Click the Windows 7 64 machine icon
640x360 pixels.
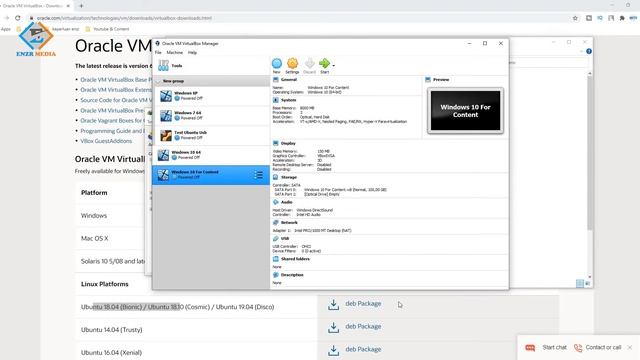pos(166,116)
